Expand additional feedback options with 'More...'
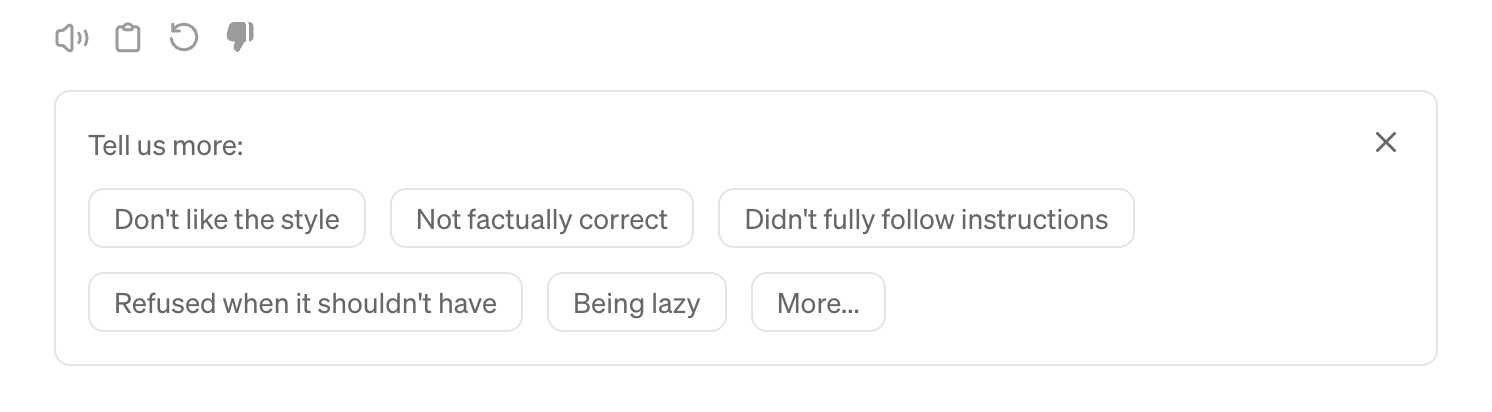The image size is (1492, 412). [818, 303]
